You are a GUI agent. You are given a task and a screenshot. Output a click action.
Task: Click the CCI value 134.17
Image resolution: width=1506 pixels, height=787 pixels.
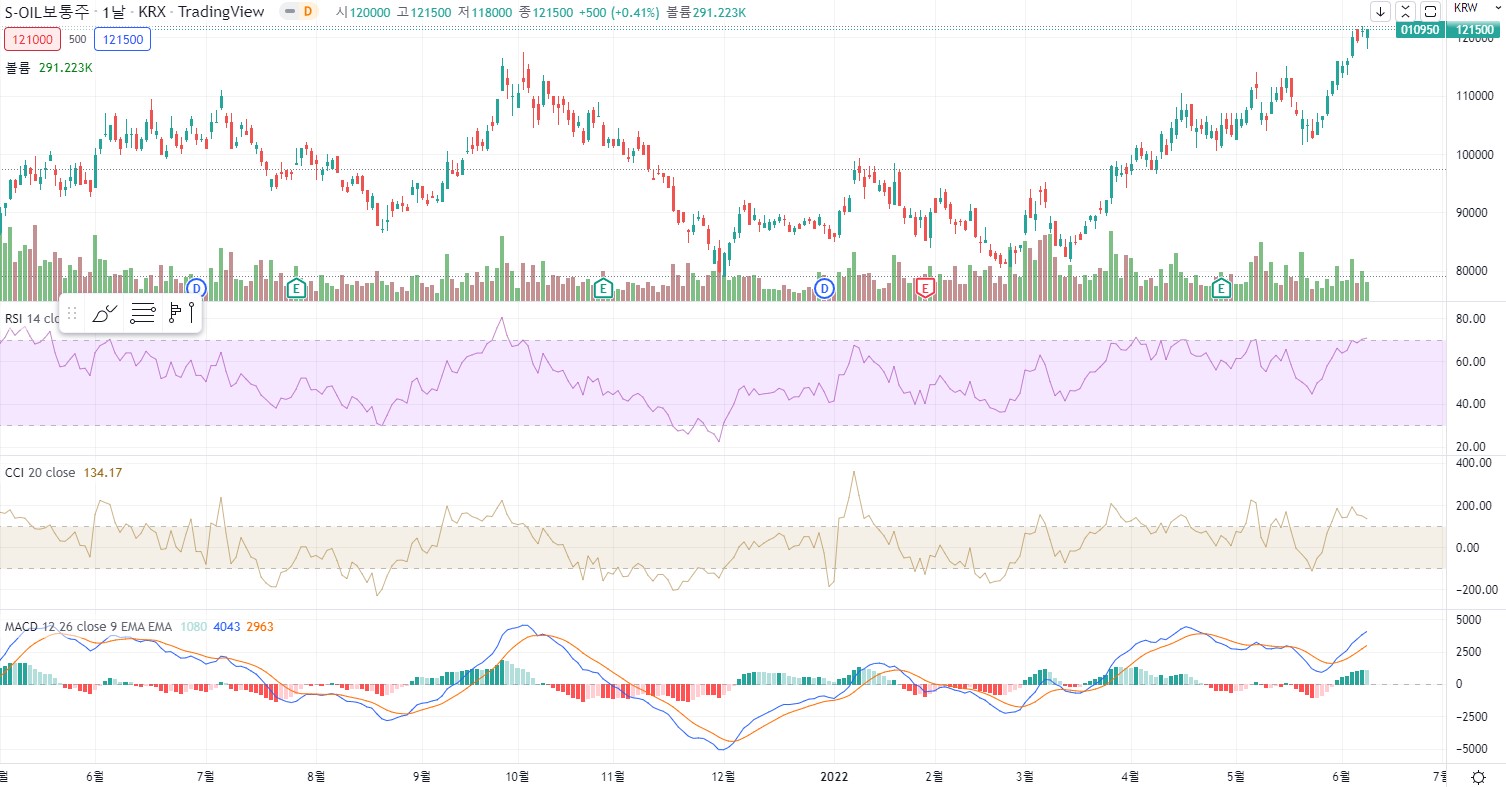pyautogui.click(x=102, y=472)
